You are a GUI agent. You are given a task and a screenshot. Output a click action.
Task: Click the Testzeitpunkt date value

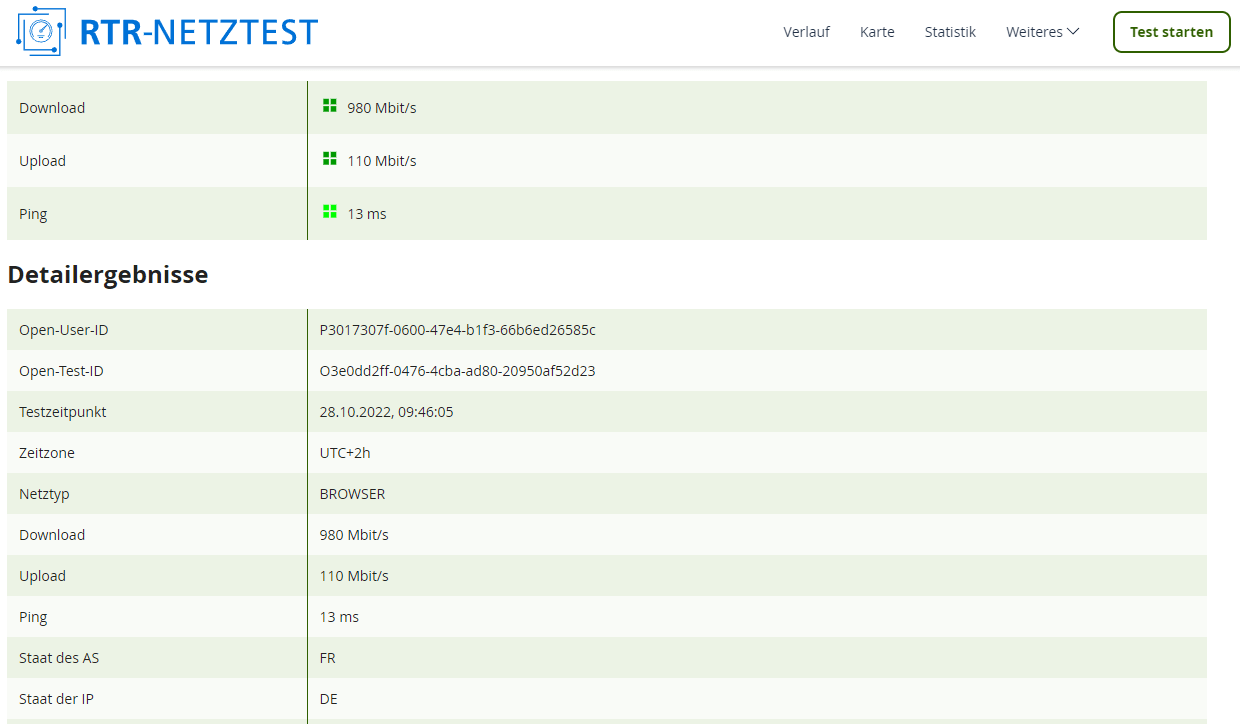coord(386,412)
